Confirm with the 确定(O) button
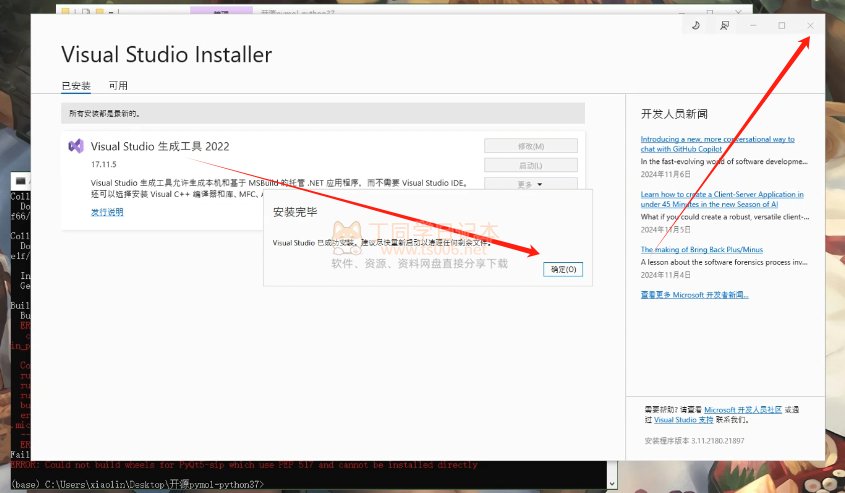The height and width of the screenshot is (493, 845). (x=563, y=269)
